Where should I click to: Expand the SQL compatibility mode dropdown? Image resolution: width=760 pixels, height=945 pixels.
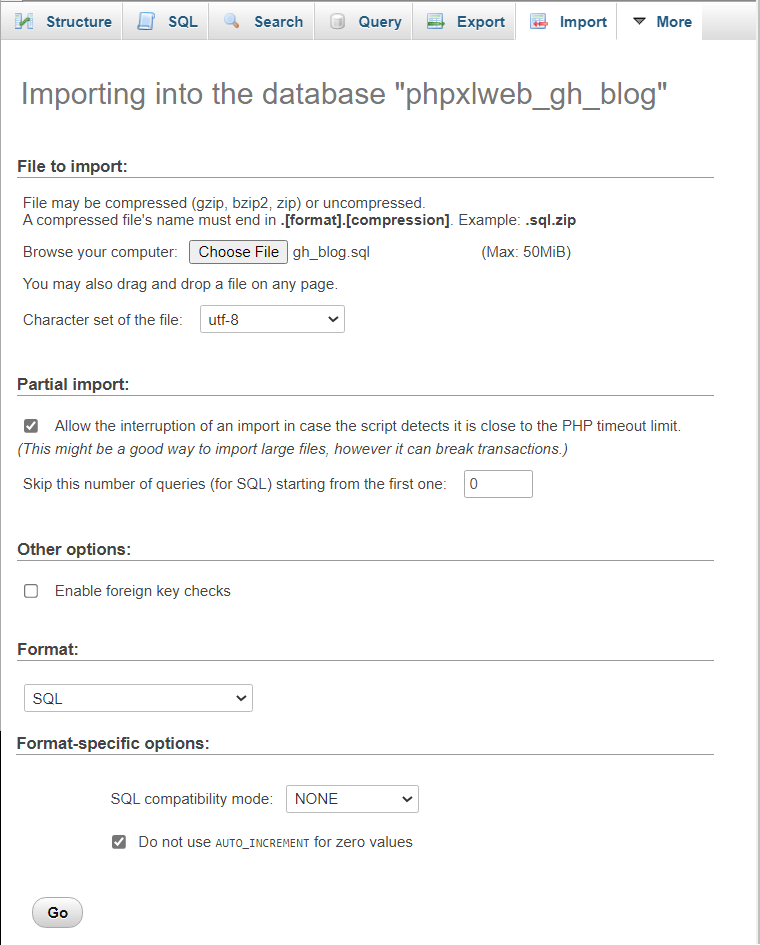352,799
